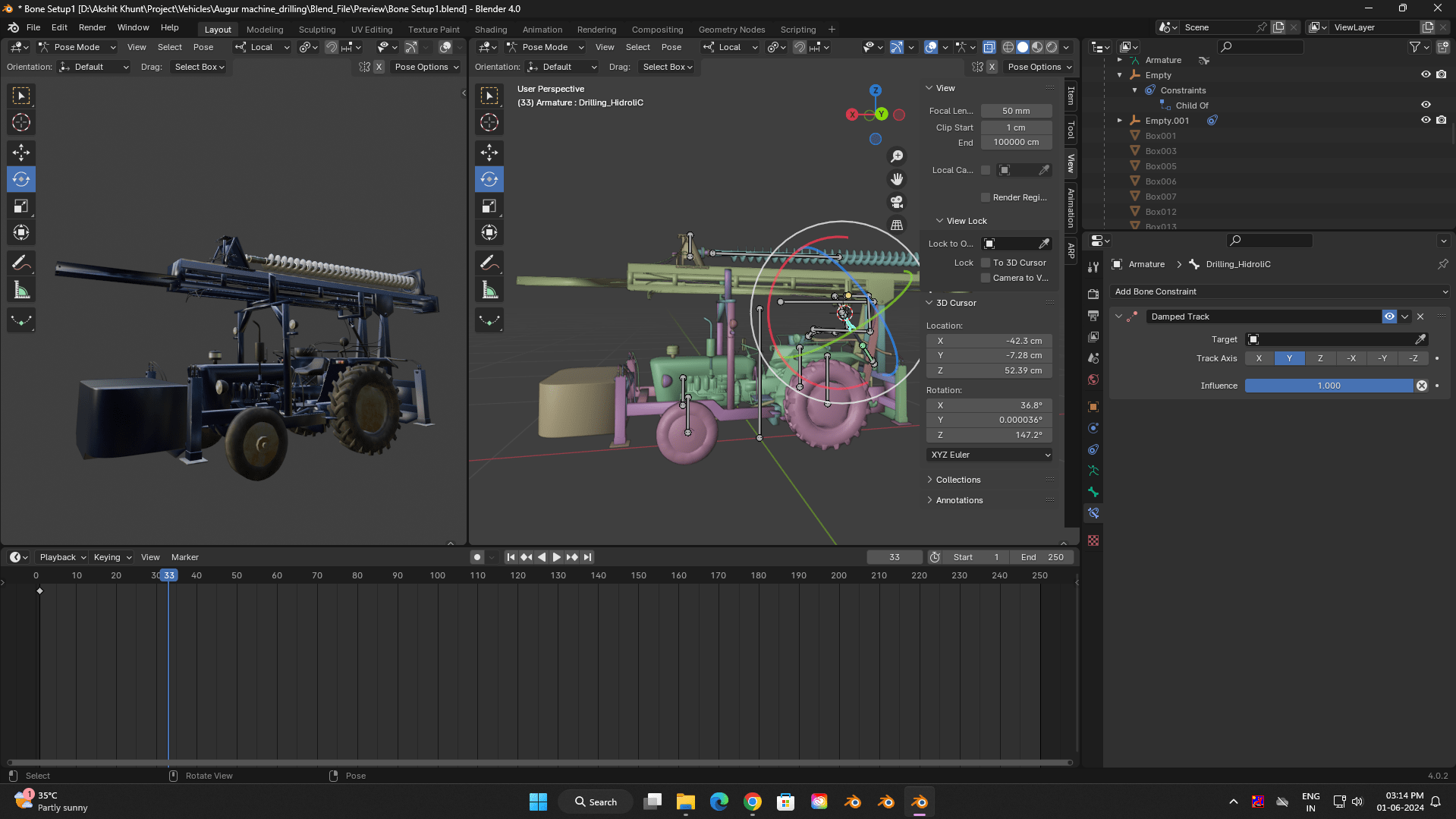The width and height of the screenshot is (1456, 819).
Task: Select the Move tool in left viewport
Action: [21, 153]
